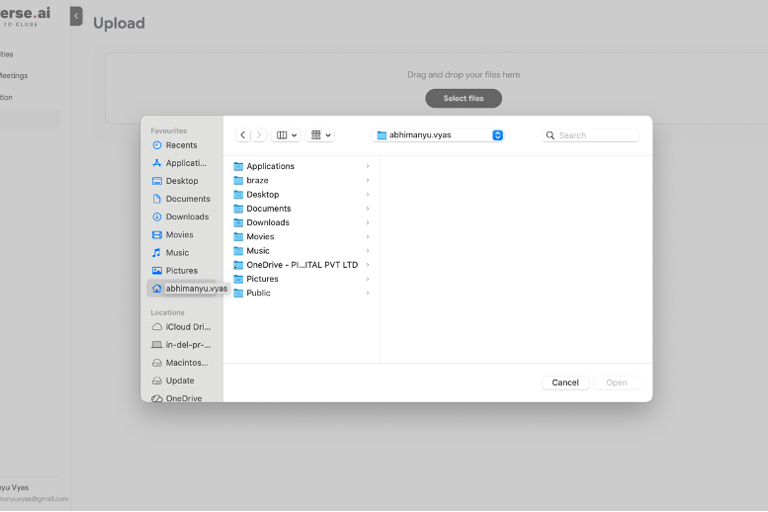Open the Macintosh disk location

[x=181, y=363]
